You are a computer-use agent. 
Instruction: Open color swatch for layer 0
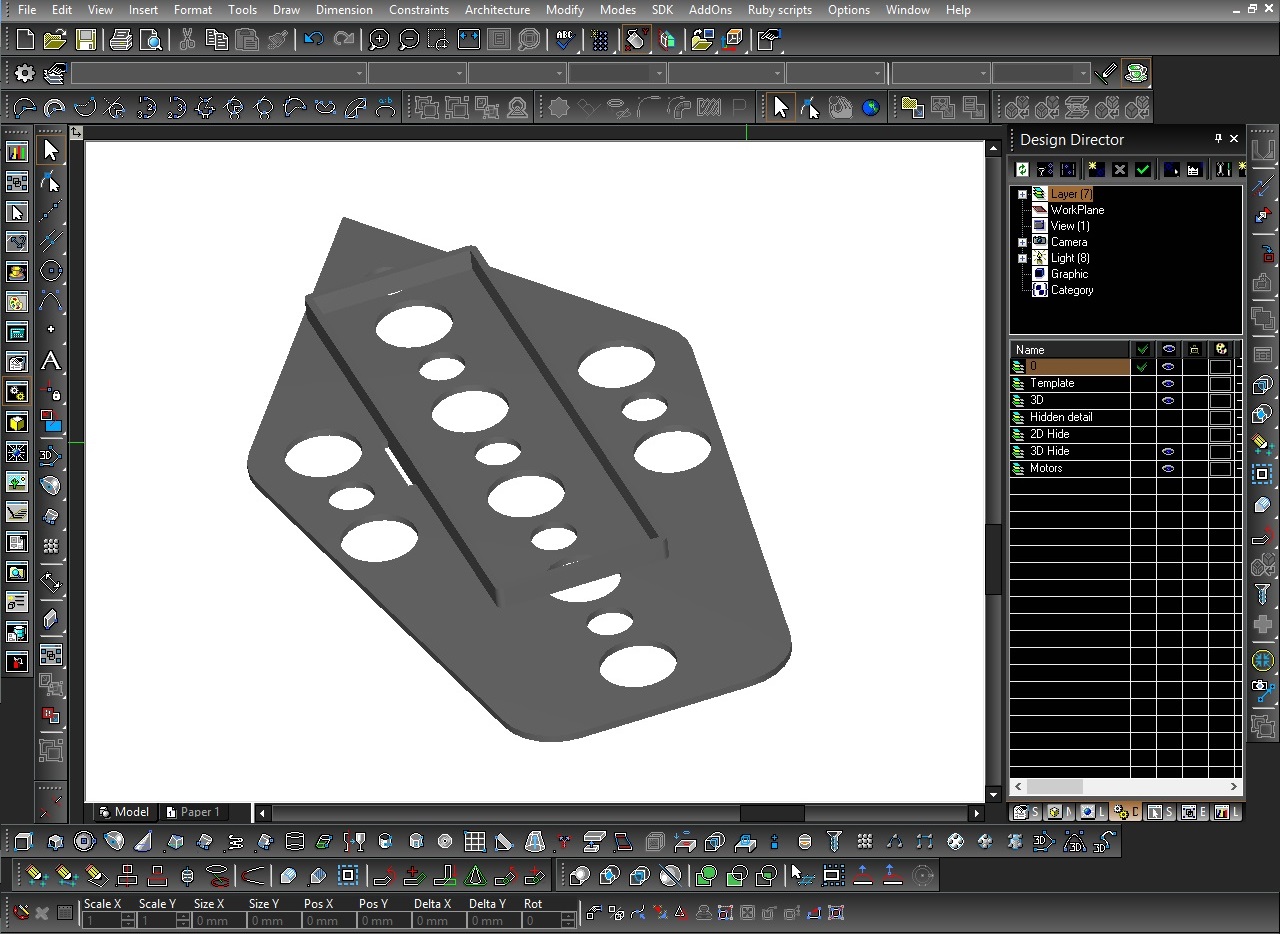point(1220,367)
